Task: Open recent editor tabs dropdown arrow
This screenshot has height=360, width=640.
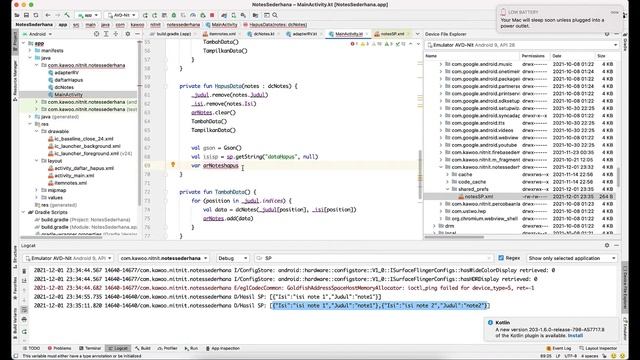Action: click(x=418, y=34)
